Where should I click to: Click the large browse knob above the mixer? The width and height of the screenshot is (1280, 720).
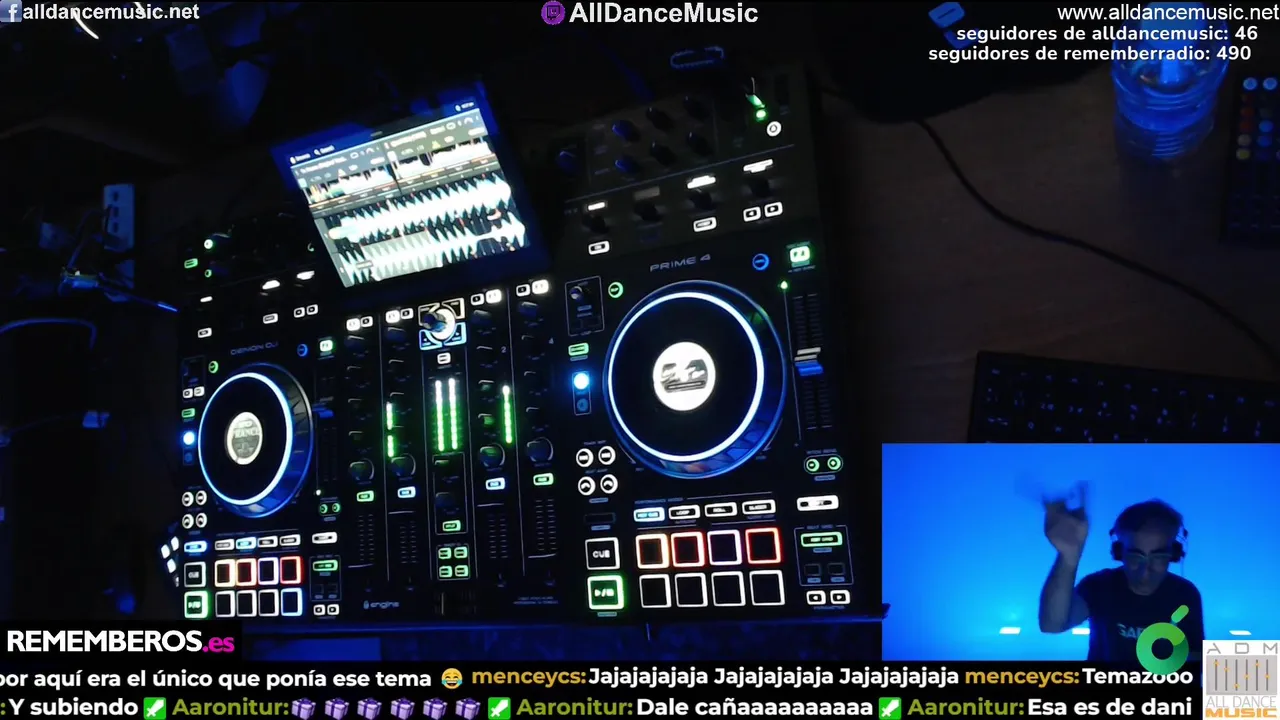pyautogui.click(x=439, y=322)
